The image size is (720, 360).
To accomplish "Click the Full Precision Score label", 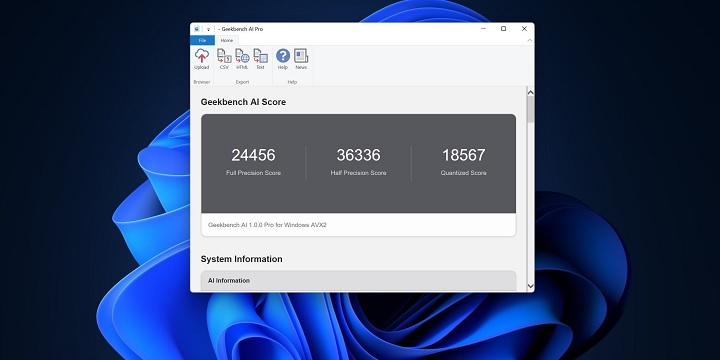I will coord(253,173).
